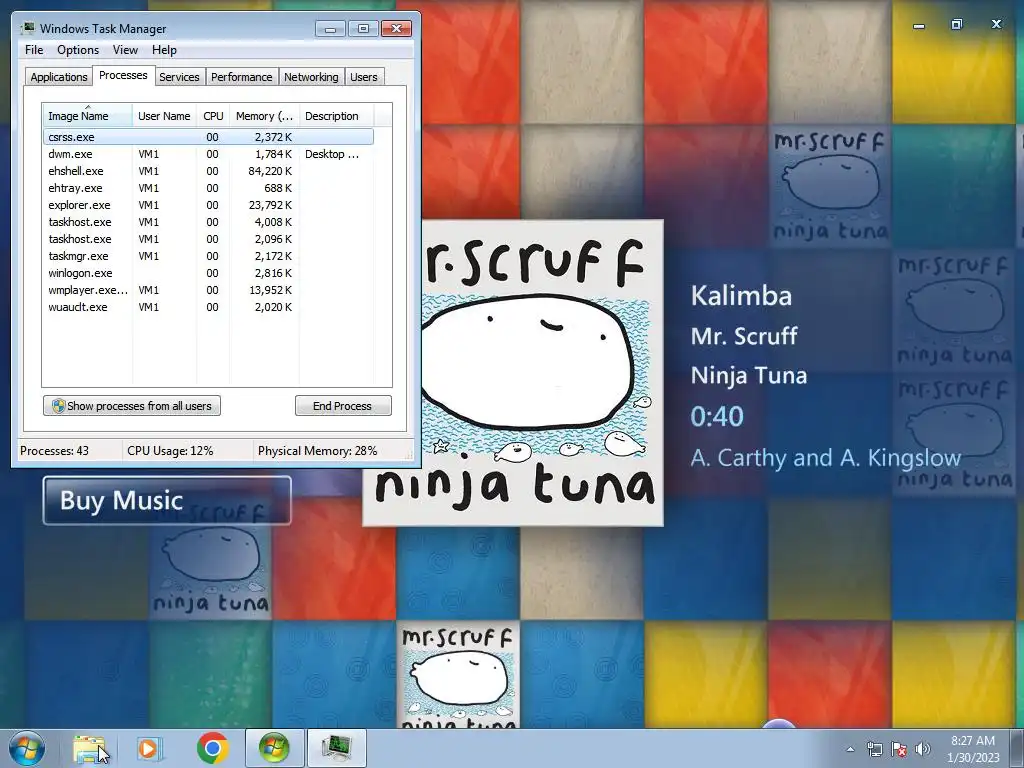
Task: Open the View menu in Task Manager
Action: pos(125,50)
